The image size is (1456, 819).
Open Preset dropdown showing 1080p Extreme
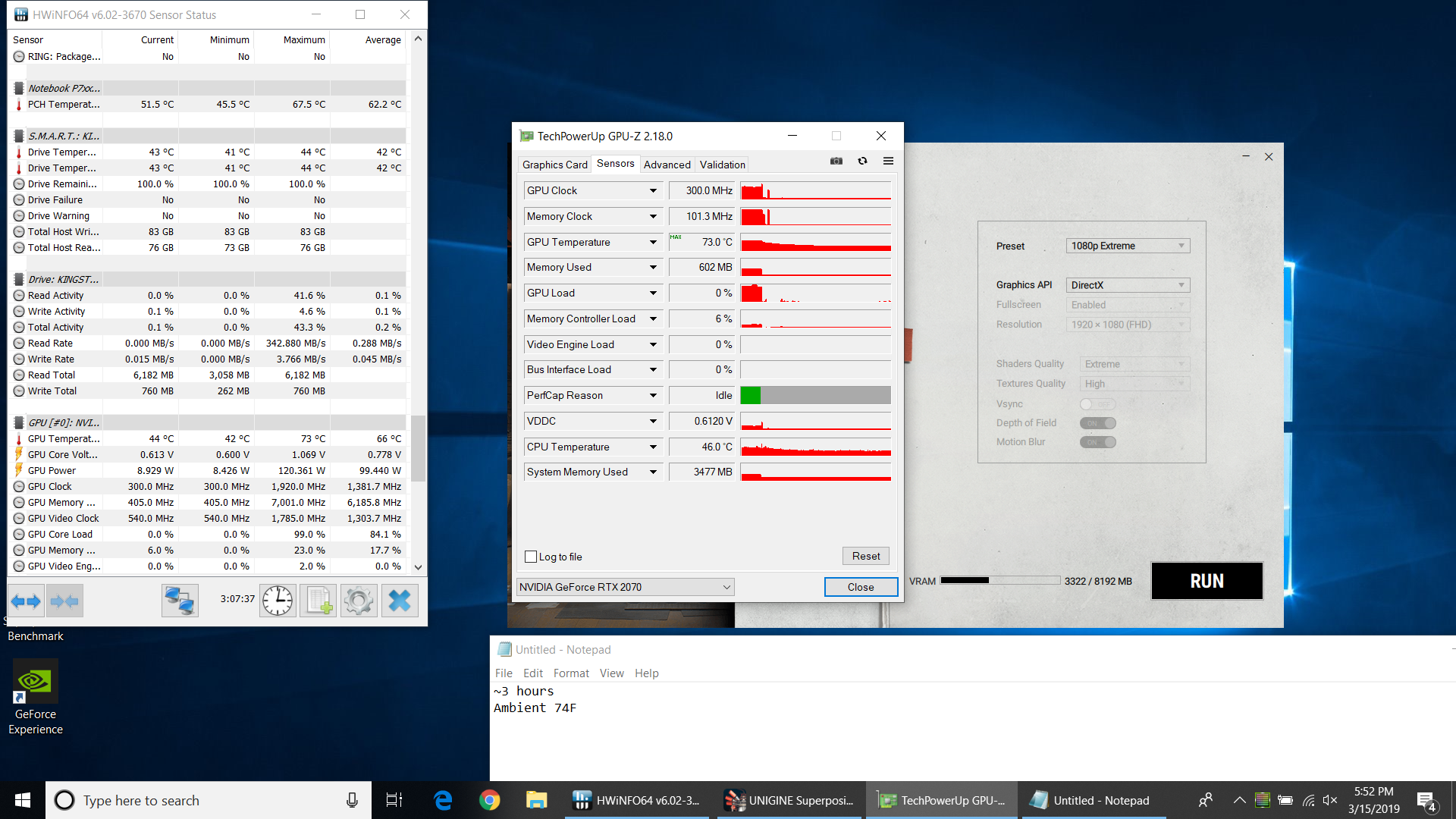coord(1128,246)
